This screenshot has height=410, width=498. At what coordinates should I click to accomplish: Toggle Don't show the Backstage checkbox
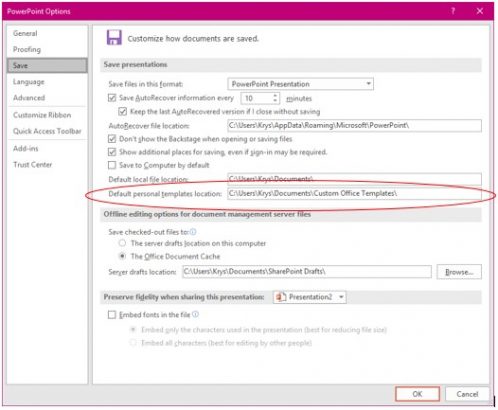[112, 139]
